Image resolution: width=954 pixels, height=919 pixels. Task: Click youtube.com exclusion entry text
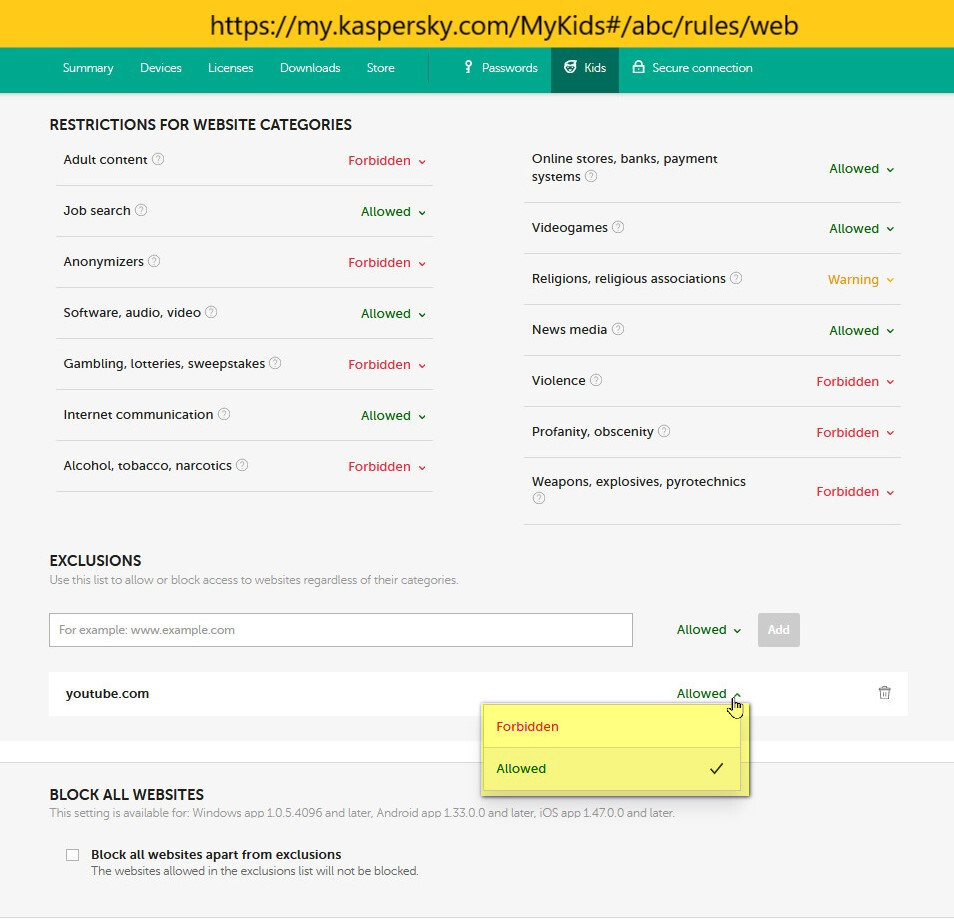click(107, 694)
